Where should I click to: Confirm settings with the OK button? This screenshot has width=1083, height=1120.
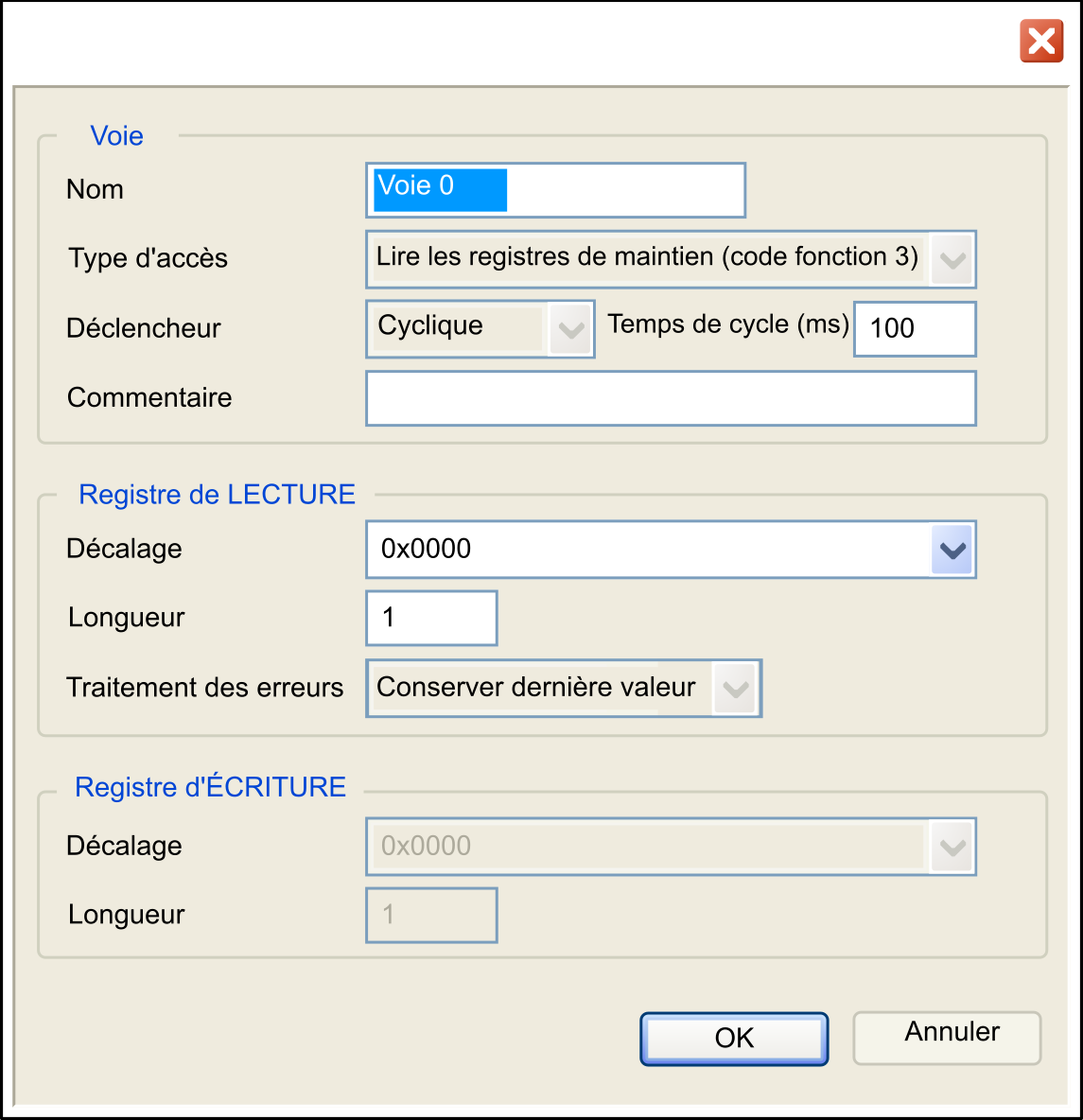[734, 1039]
